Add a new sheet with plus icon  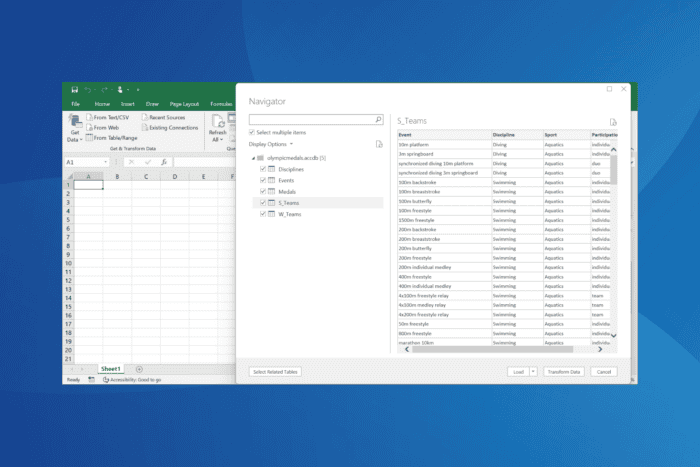(139, 369)
